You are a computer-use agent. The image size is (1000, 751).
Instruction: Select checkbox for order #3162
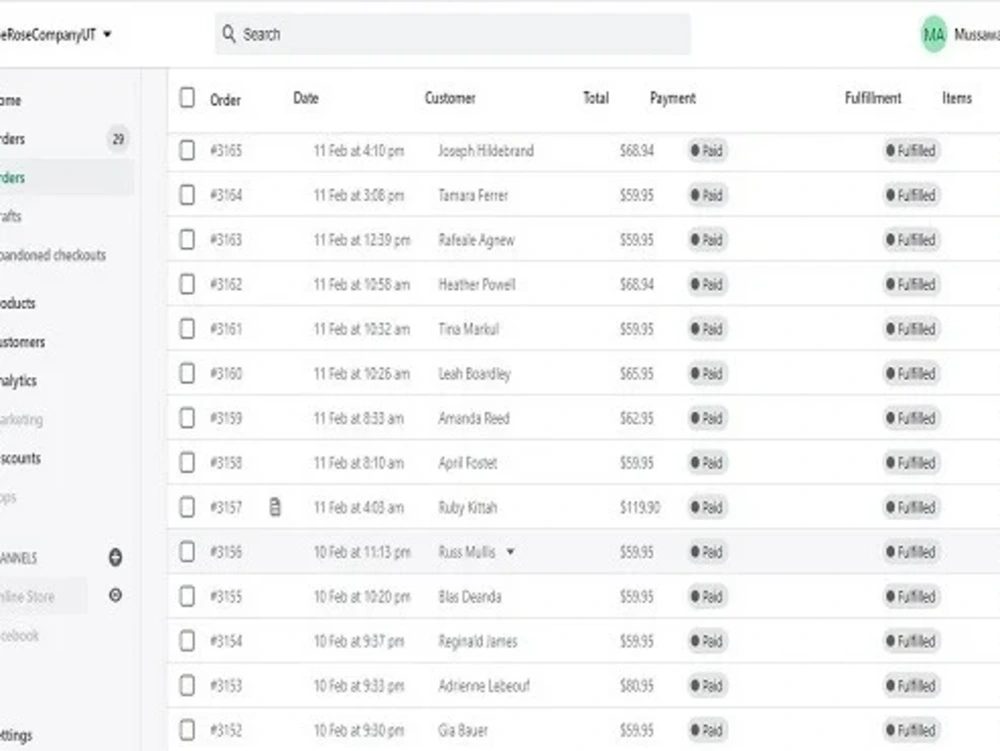tap(187, 284)
